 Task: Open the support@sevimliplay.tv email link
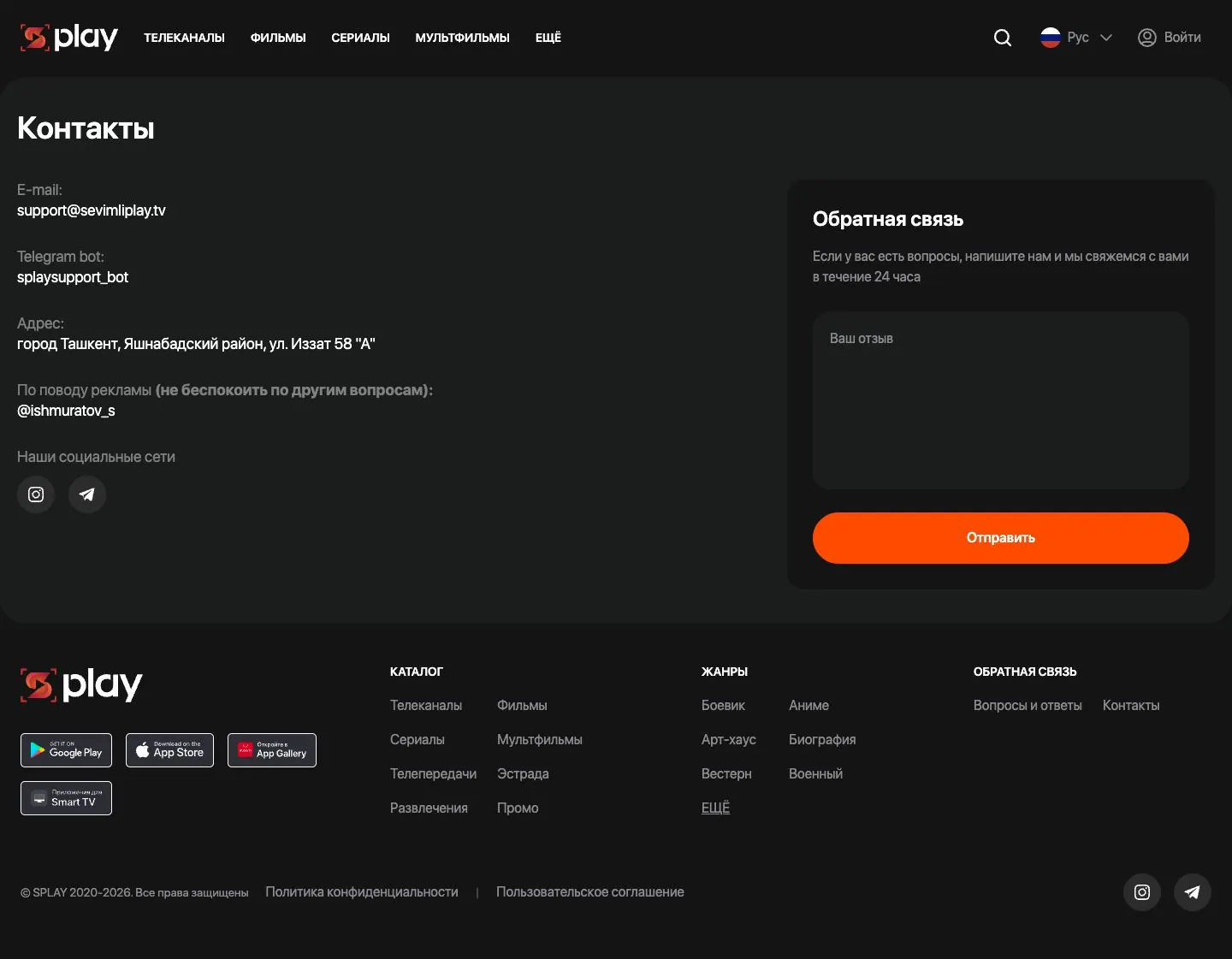pos(92,210)
